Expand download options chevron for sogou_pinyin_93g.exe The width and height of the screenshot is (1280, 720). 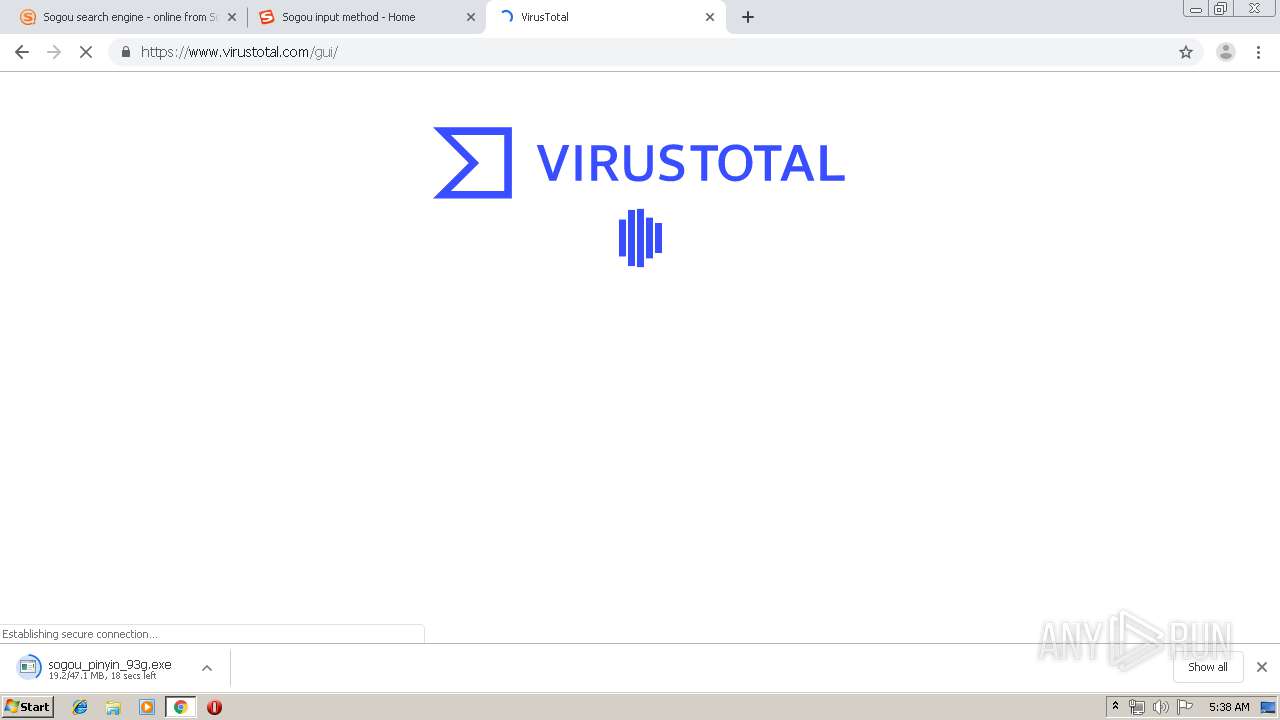(x=207, y=668)
